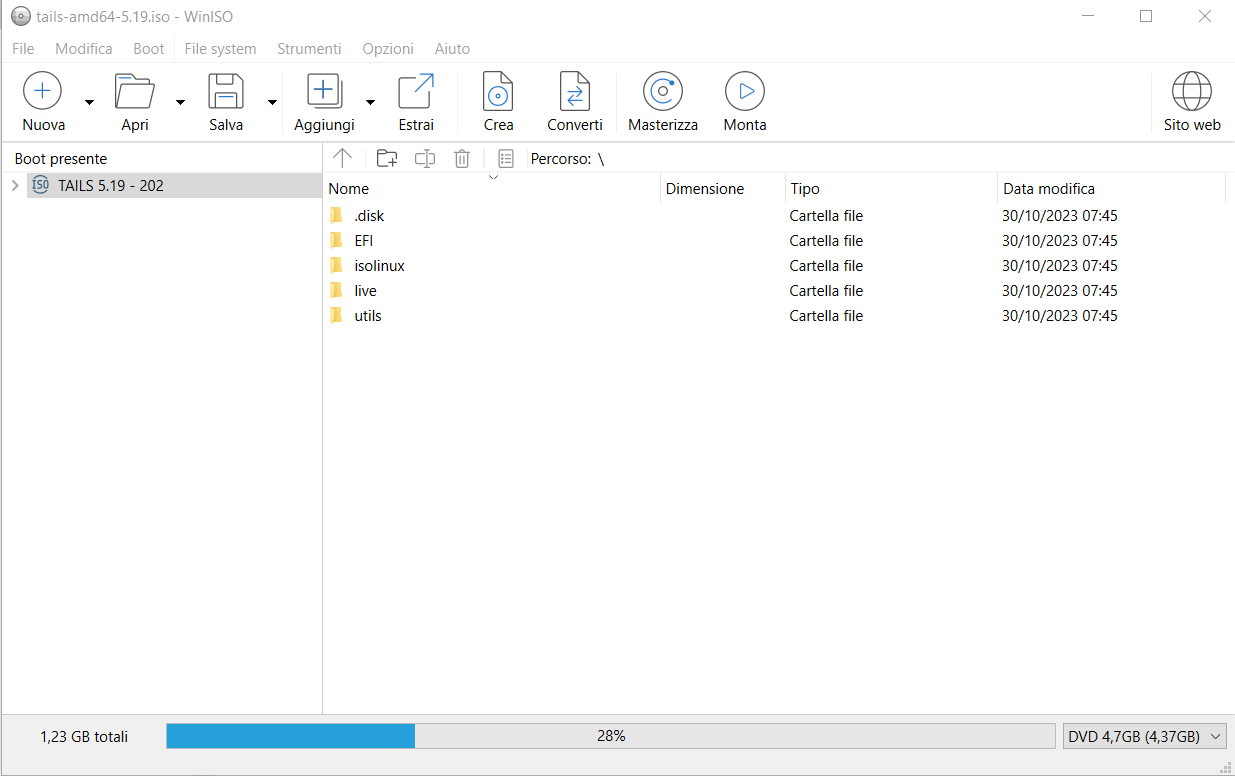Select the isolinux folder name
This screenshot has width=1235, height=776.
tap(379, 265)
